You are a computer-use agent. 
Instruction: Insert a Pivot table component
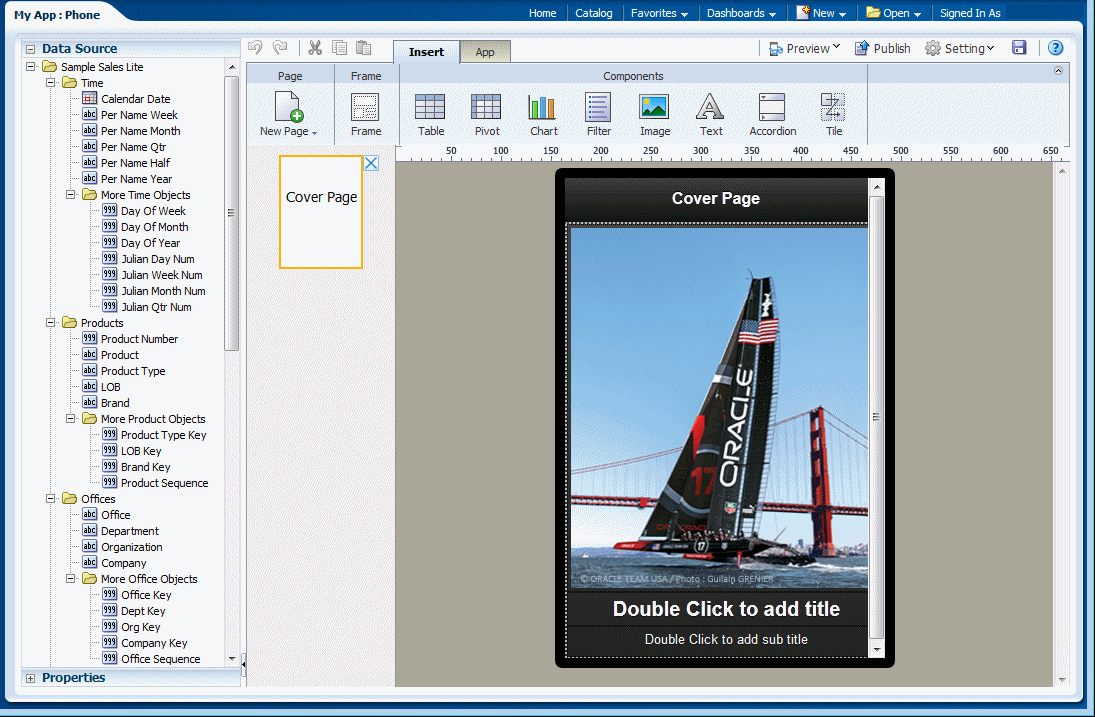click(x=487, y=115)
